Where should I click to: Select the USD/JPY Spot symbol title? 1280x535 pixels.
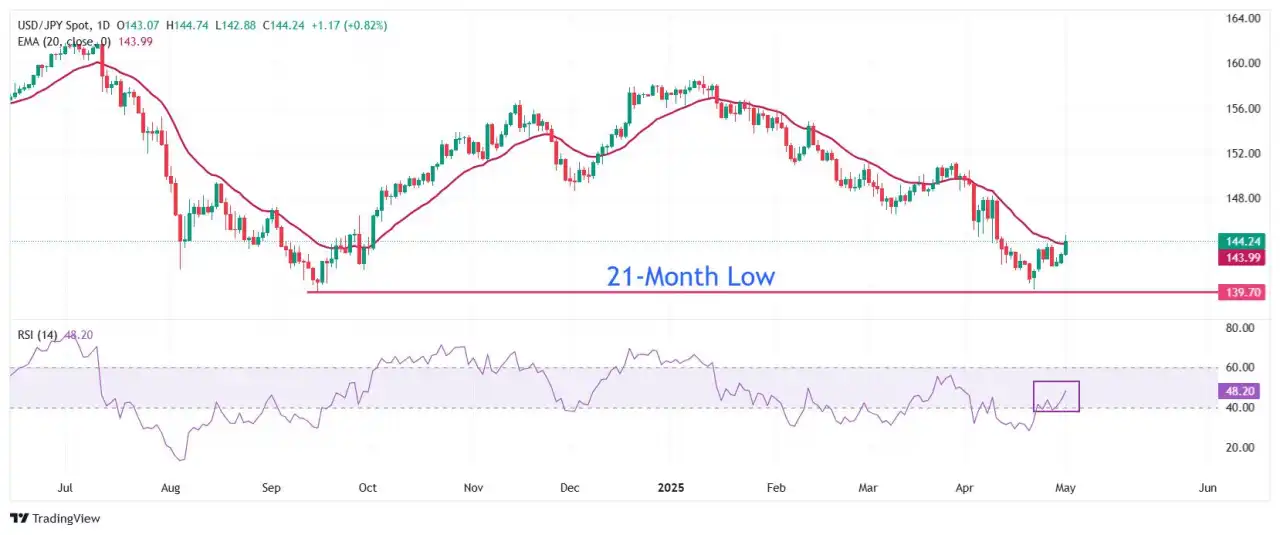(x=60, y=24)
